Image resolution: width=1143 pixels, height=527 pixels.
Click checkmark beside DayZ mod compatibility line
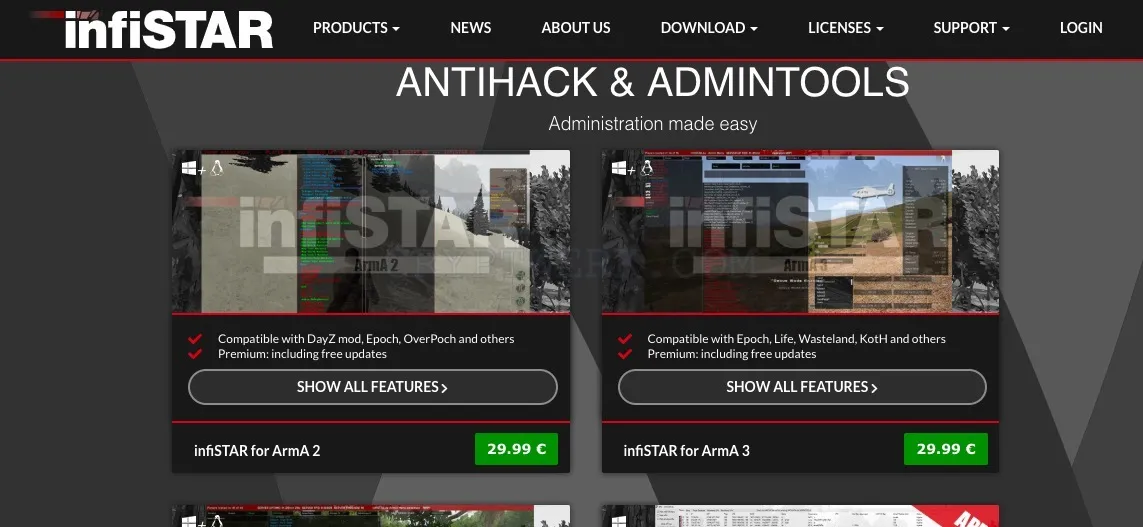coord(195,339)
